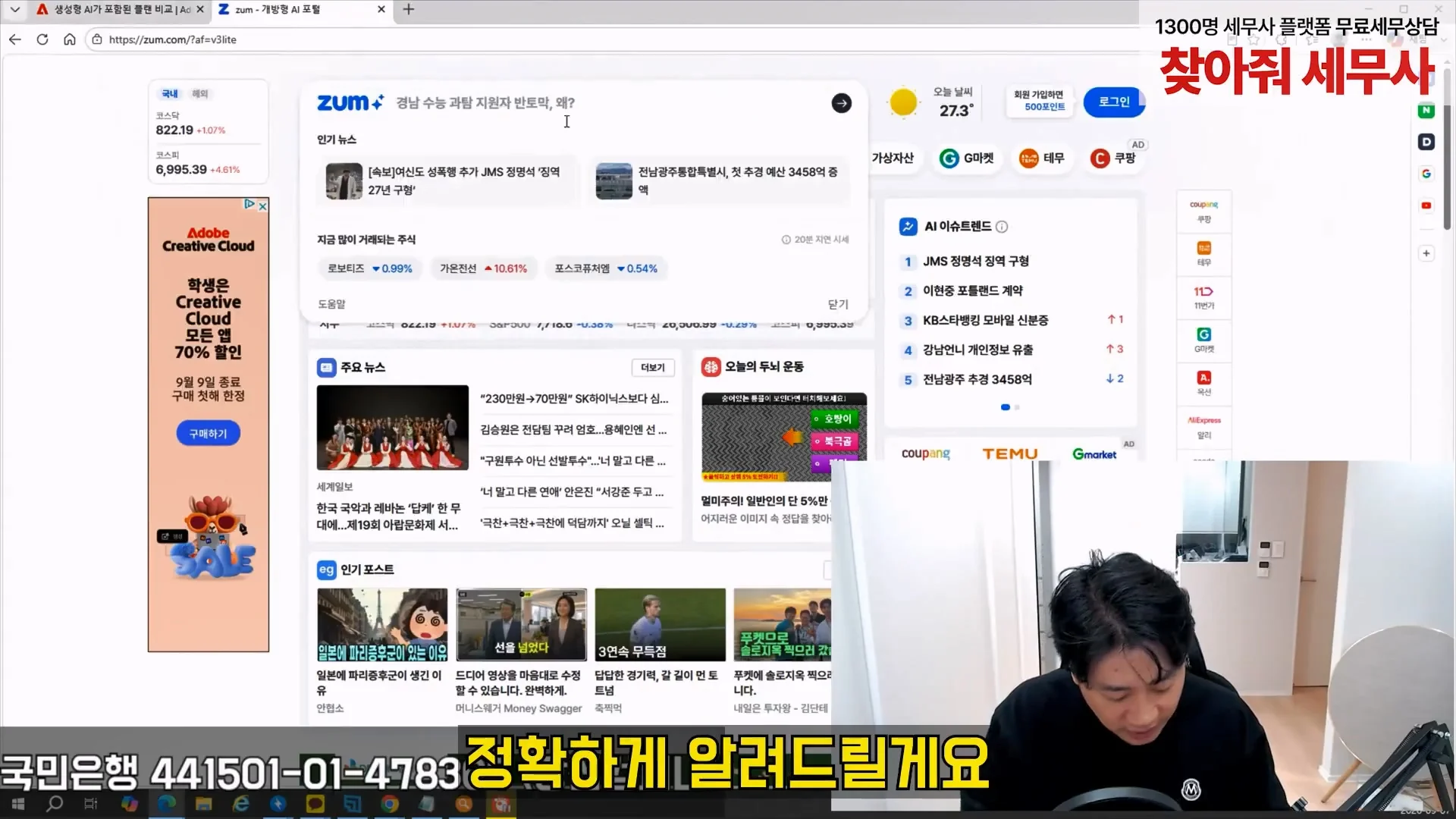1456x819 pixels.
Task: Open the 로보티즈 stock chip
Action: [x=369, y=268]
